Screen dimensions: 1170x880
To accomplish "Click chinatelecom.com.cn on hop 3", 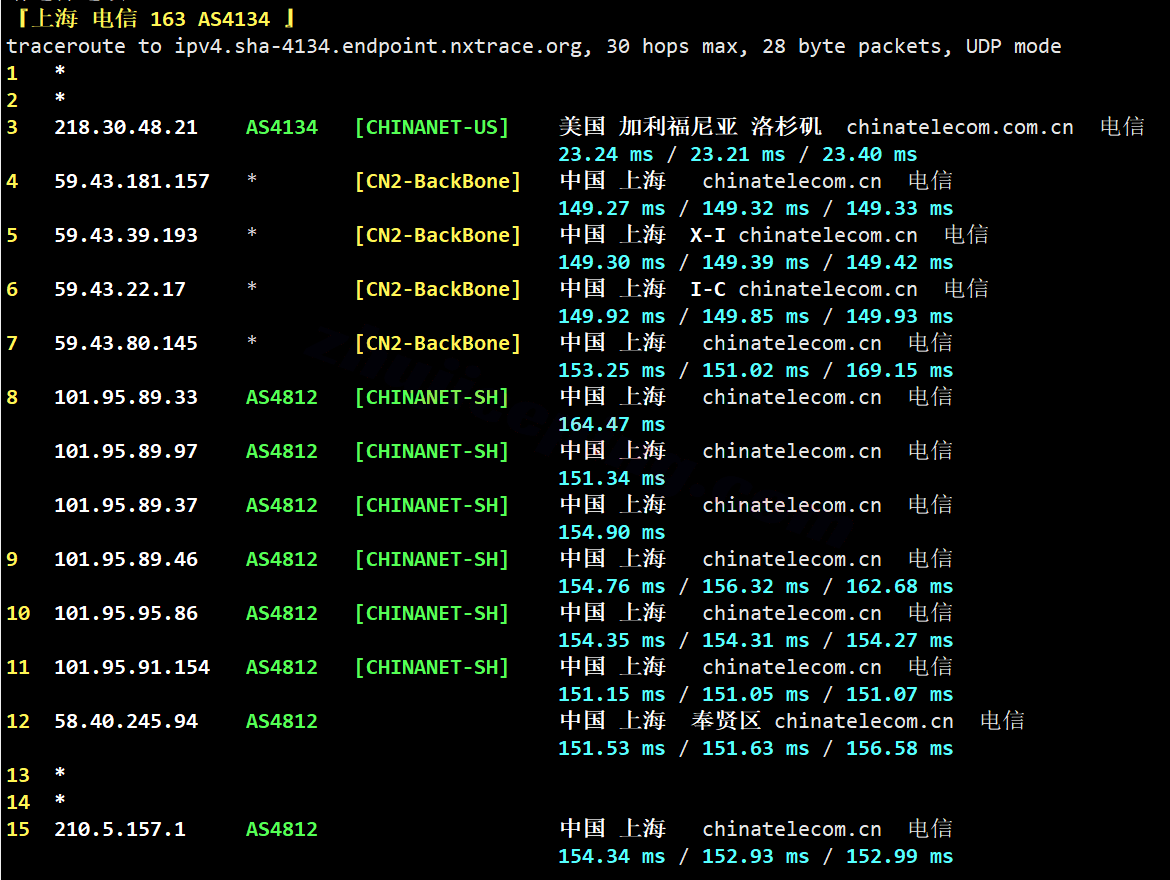I will click(960, 127).
